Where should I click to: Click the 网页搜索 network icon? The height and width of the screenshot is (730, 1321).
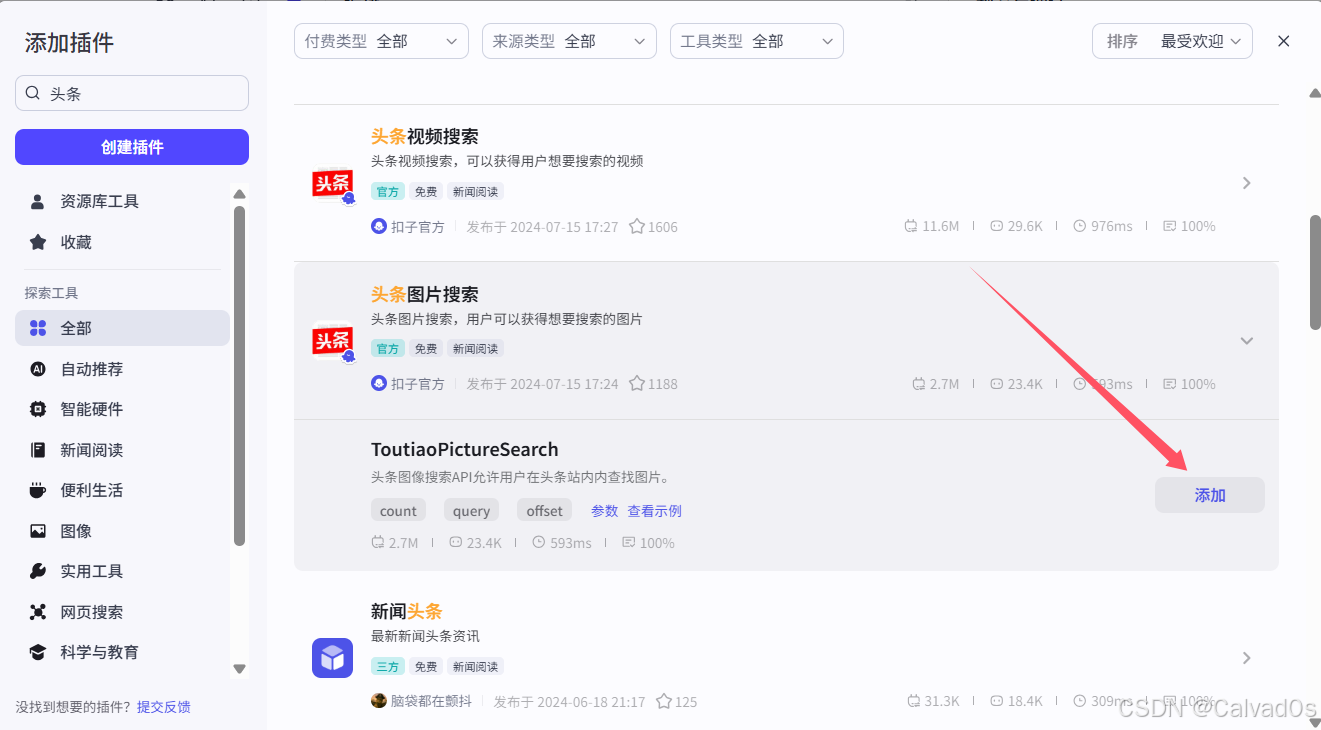pyautogui.click(x=38, y=612)
